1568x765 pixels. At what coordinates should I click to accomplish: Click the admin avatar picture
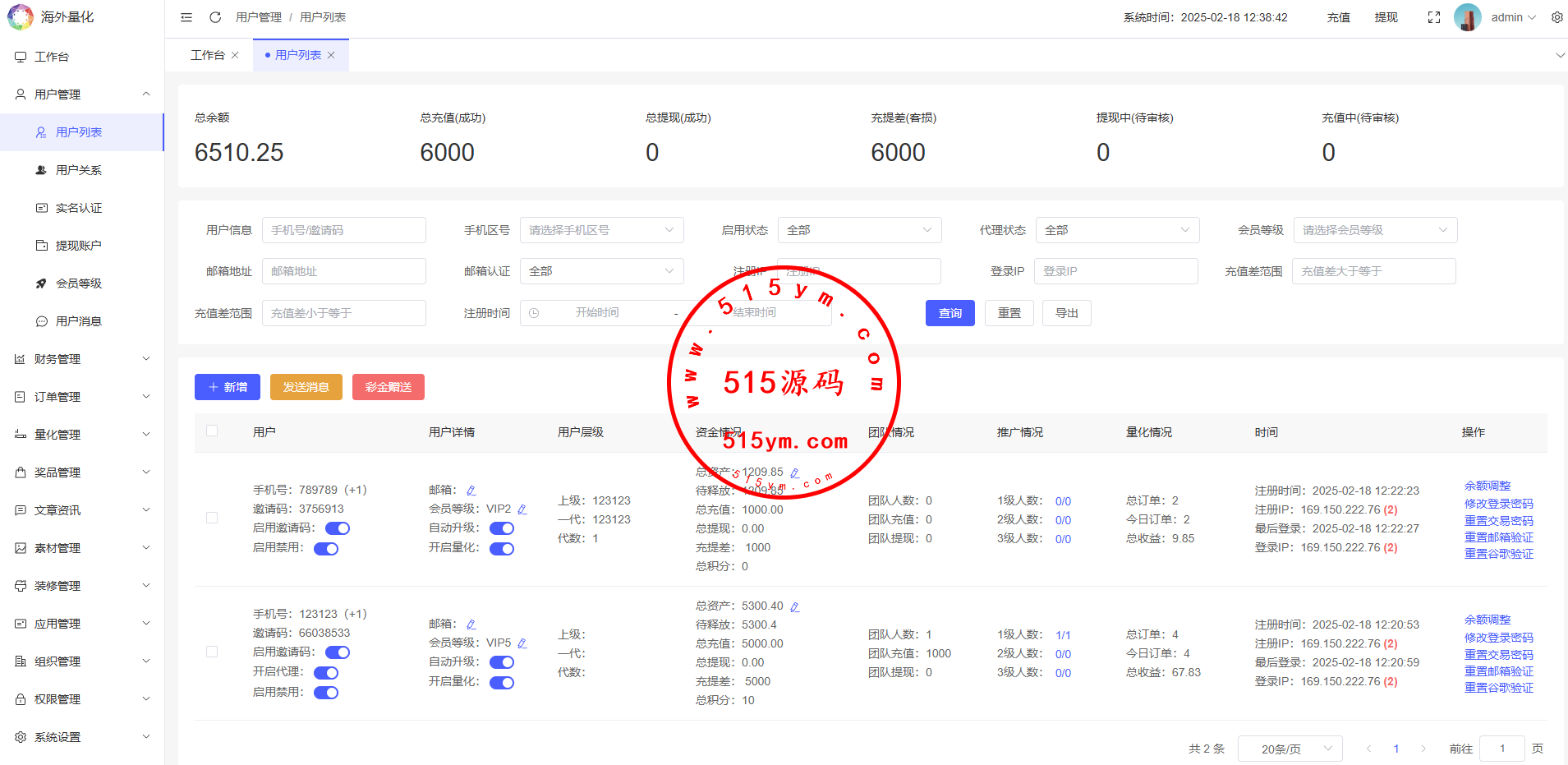[x=1467, y=17]
